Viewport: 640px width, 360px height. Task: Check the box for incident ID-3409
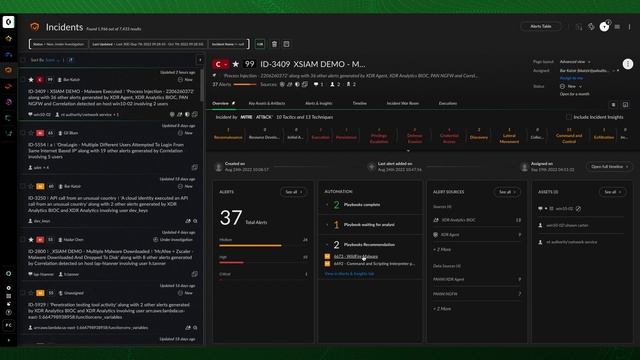23,80
